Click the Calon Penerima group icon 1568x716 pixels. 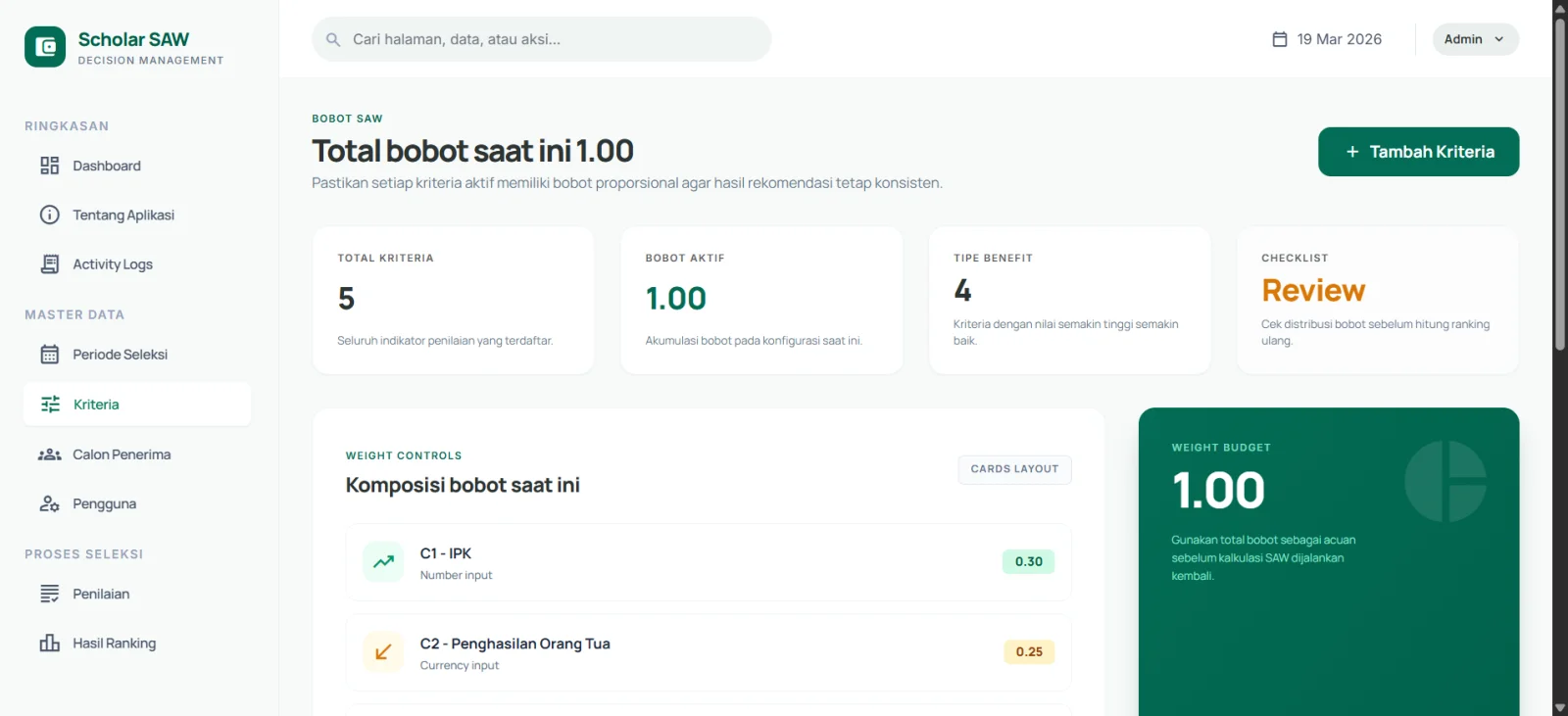pyautogui.click(x=50, y=454)
